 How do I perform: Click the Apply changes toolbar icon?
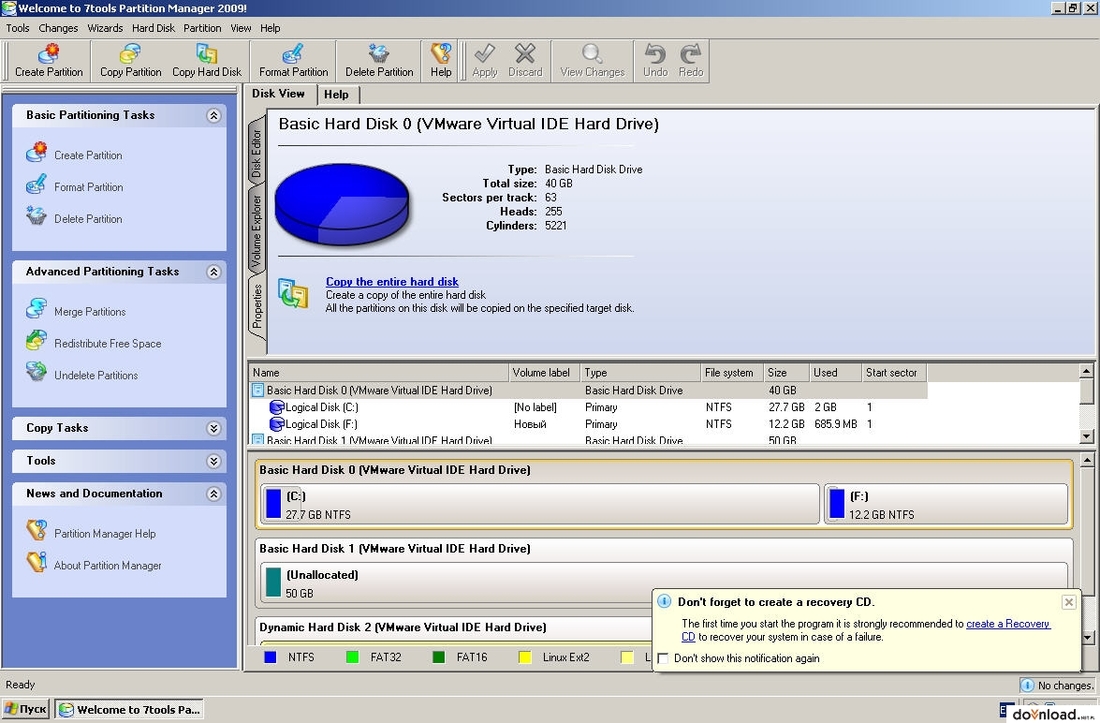pos(484,54)
